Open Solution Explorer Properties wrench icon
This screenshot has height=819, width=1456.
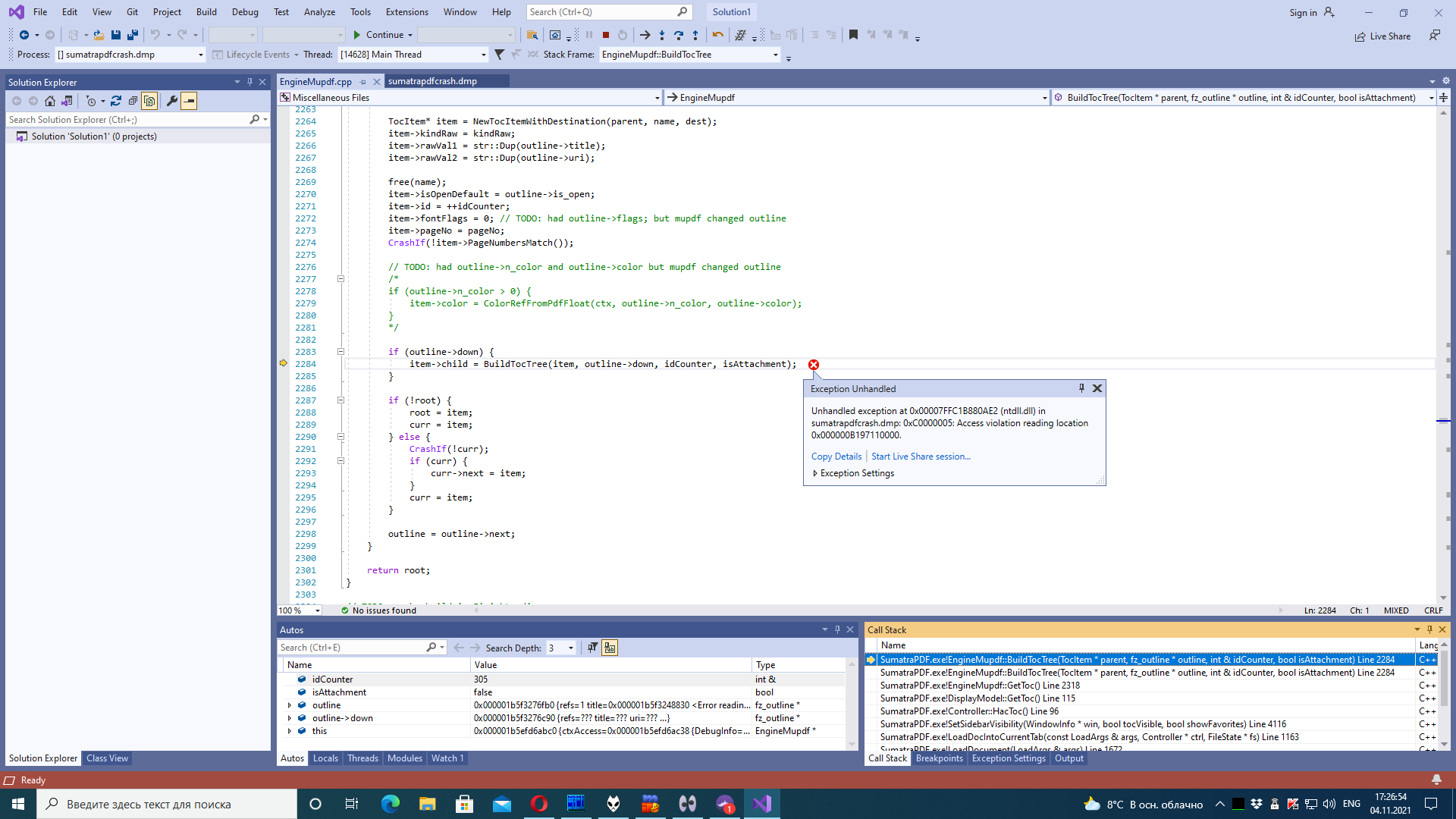(x=172, y=100)
